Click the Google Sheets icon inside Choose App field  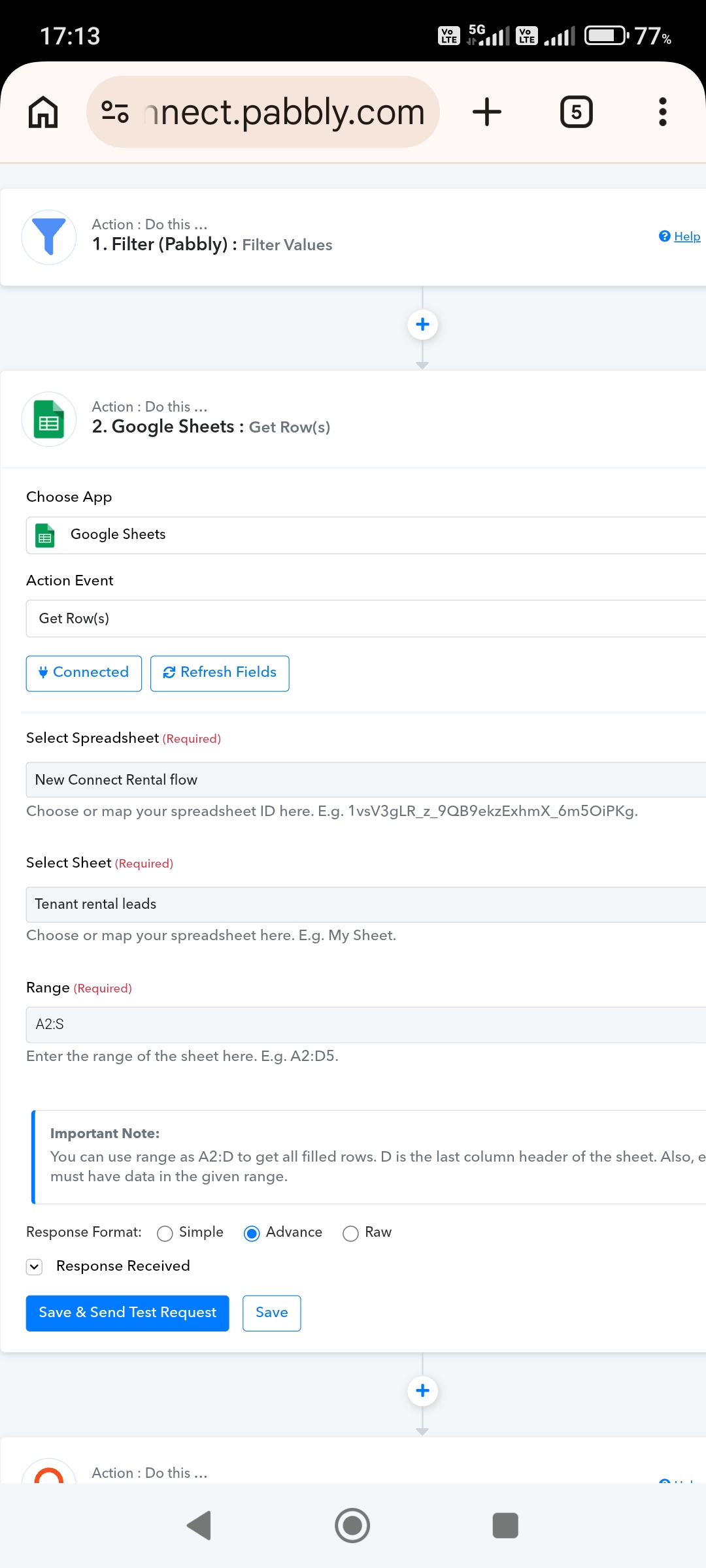[x=45, y=535]
